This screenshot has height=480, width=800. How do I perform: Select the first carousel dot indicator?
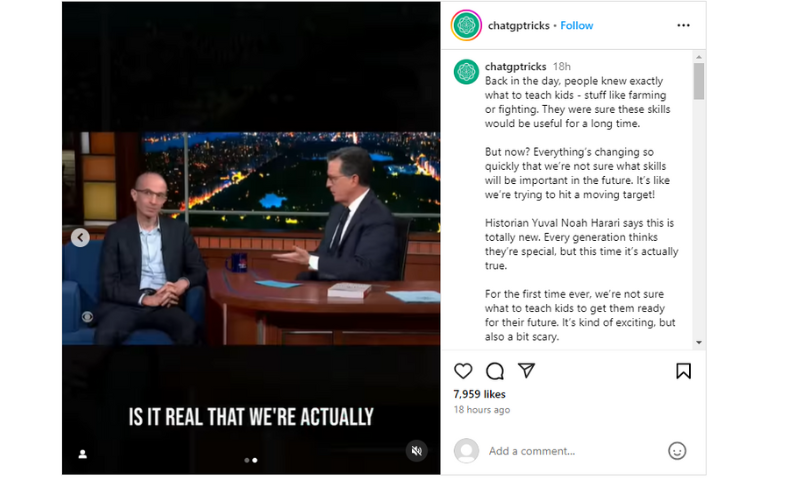pos(247,460)
